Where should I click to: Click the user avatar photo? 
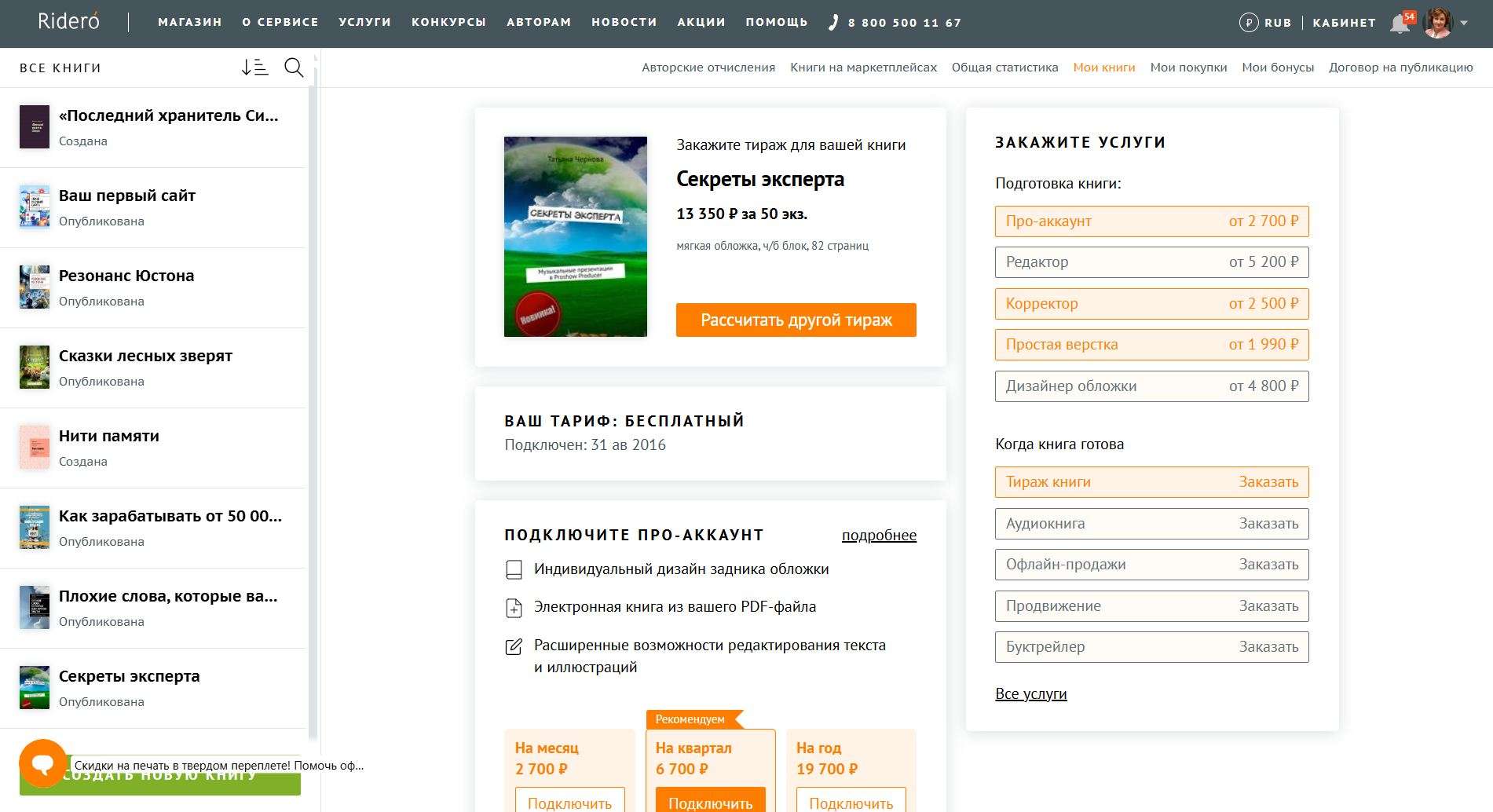click(1439, 23)
